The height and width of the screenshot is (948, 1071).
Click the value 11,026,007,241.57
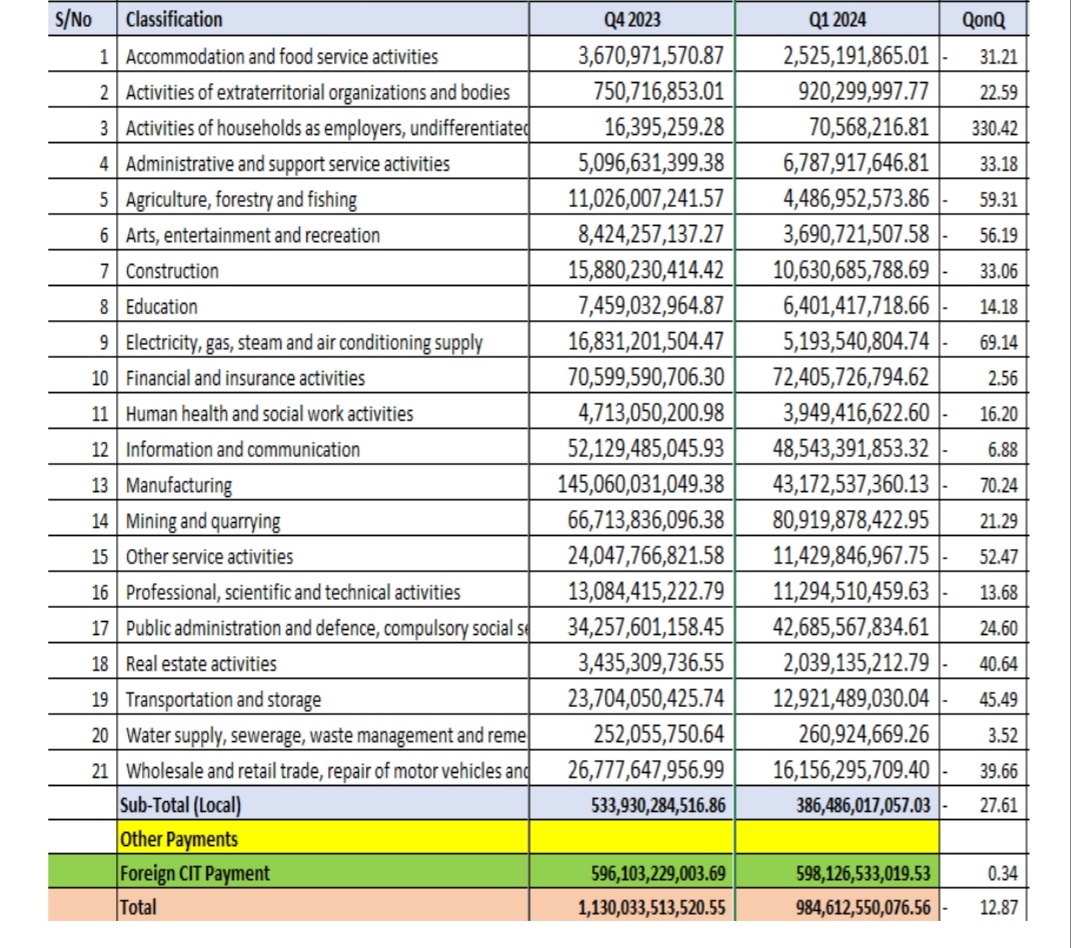click(x=645, y=199)
